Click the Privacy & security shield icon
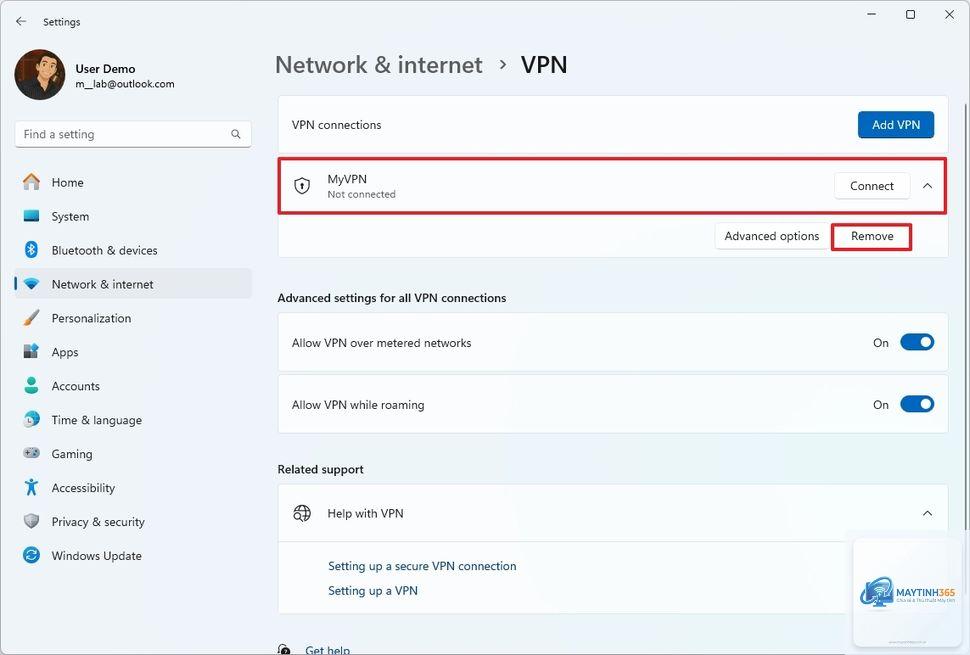 click(x=31, y=521)
